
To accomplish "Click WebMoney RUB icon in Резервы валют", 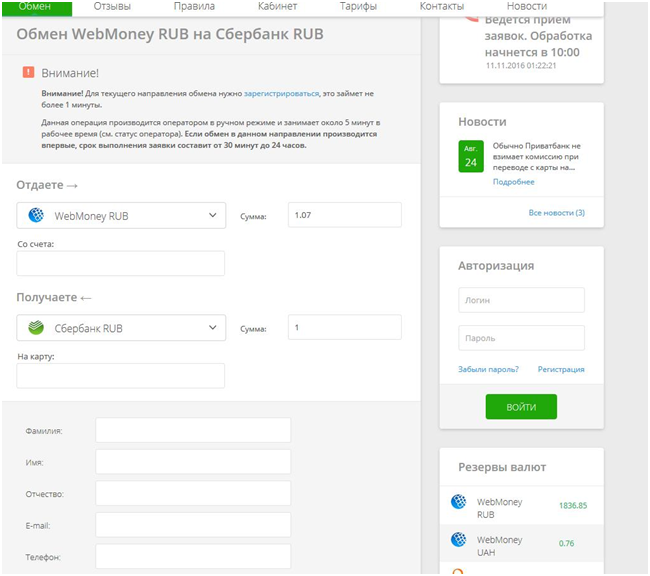I will click(x=458, y=501).
